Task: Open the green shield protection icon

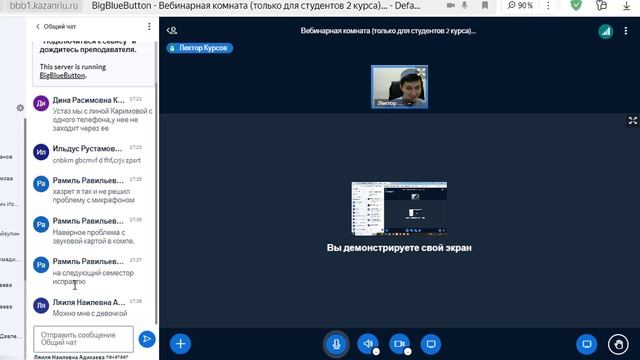Action: pyautogui.click(x=576, y=5)
